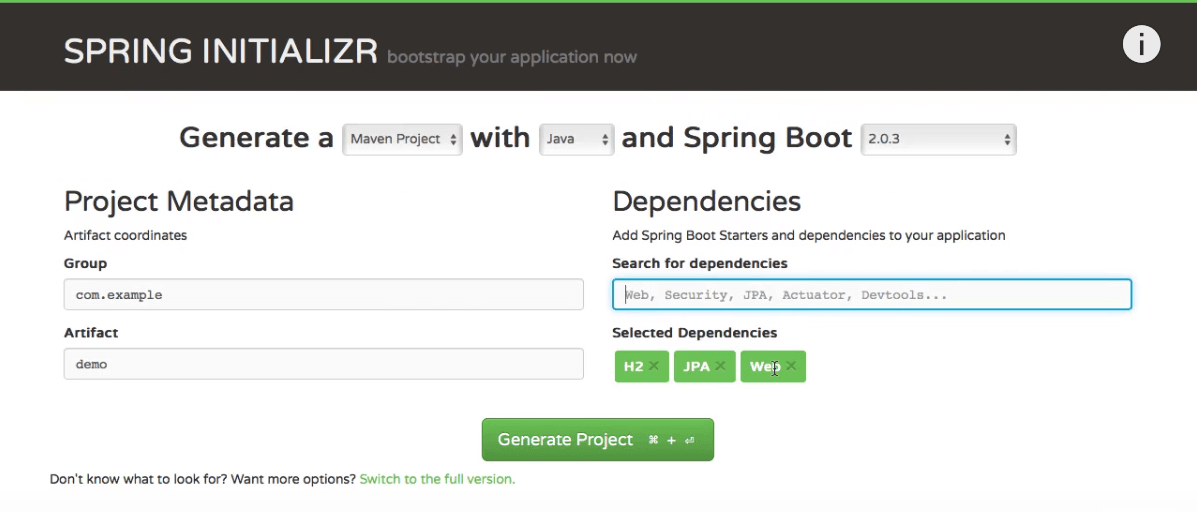Open the Spring Boot 2.0.3 version dropdown
Viewport: 1197px width, 512px height.
pyautogui.click(x=938, y=140)
